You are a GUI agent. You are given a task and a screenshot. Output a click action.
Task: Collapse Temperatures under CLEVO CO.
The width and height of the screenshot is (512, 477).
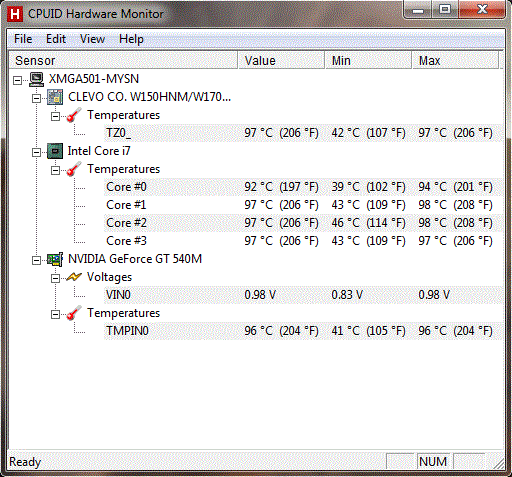[55, 116]
